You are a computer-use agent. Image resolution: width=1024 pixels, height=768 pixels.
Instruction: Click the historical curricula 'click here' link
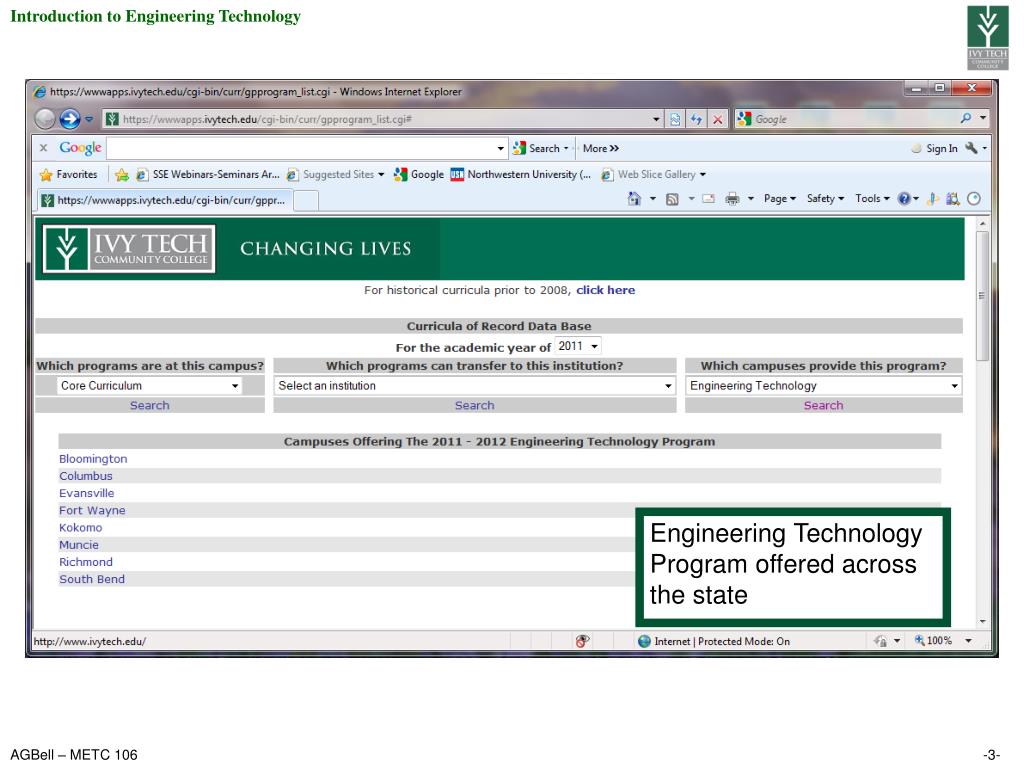click(x=605, y=290)
